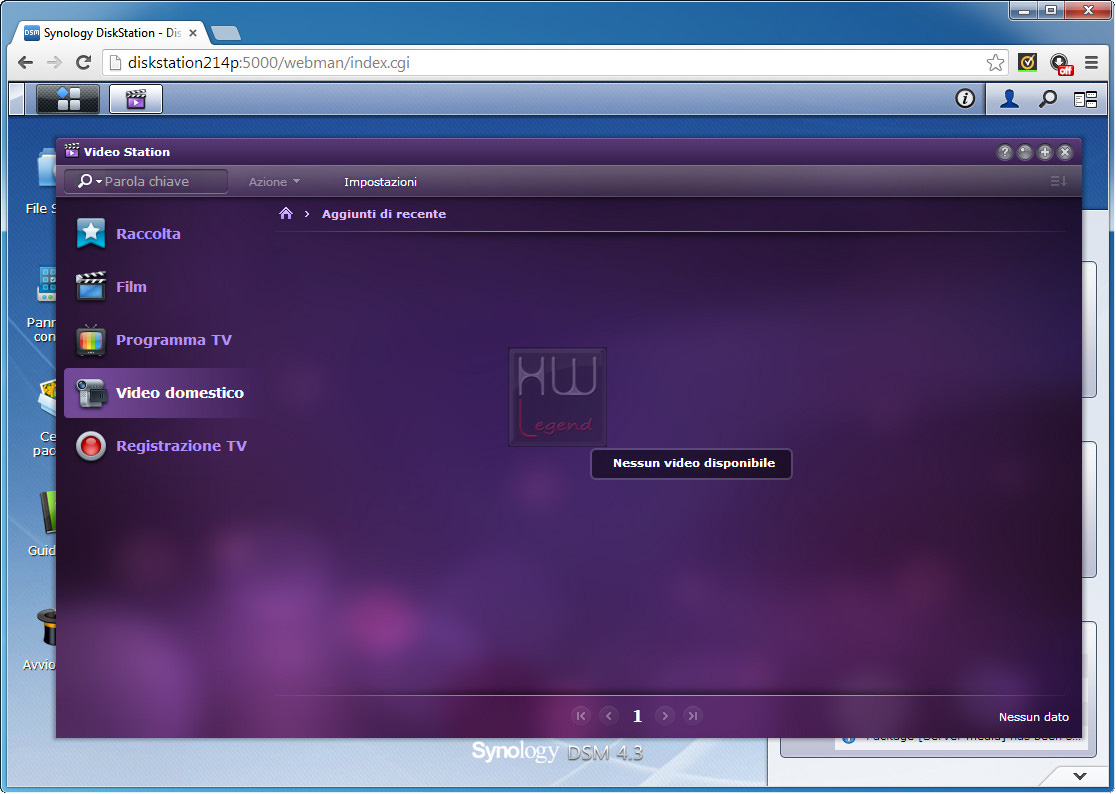Bookmark the page with the star icon
This screenshot has width=1116, height=794.
[x=996, y=63]
